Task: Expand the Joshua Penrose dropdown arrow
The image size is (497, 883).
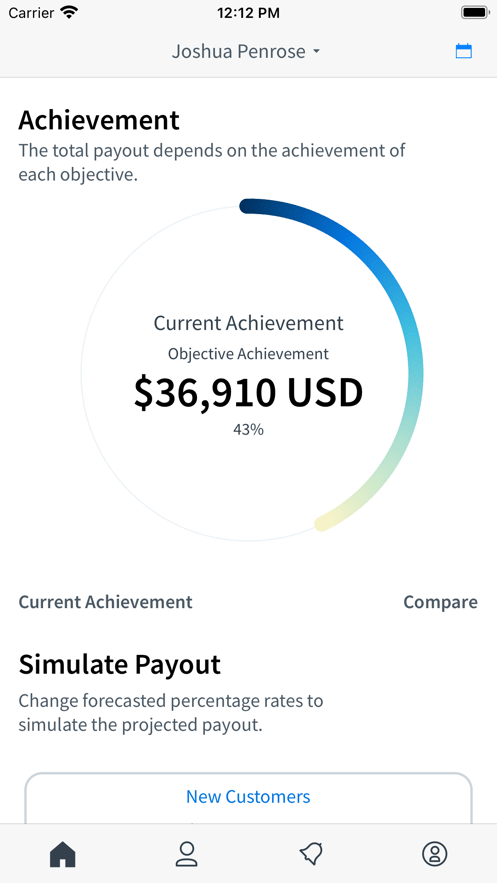Action: point(316,52)
